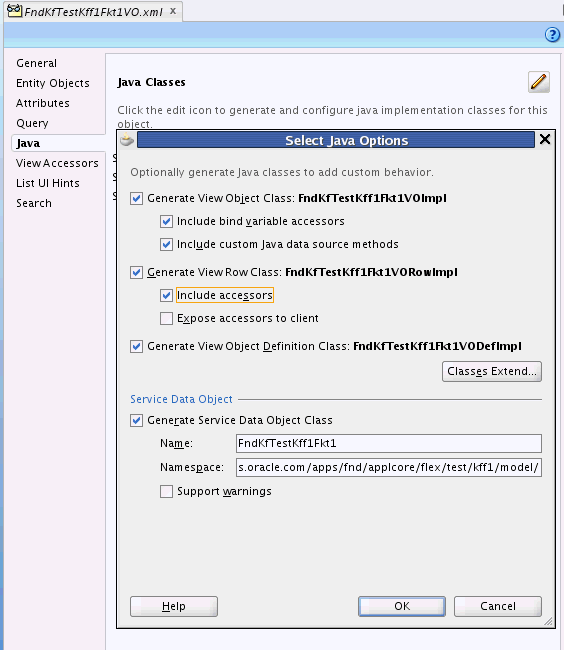Screen dimensions: 564x650
Task: Click the Cancel button
Action: coord(498,606)
